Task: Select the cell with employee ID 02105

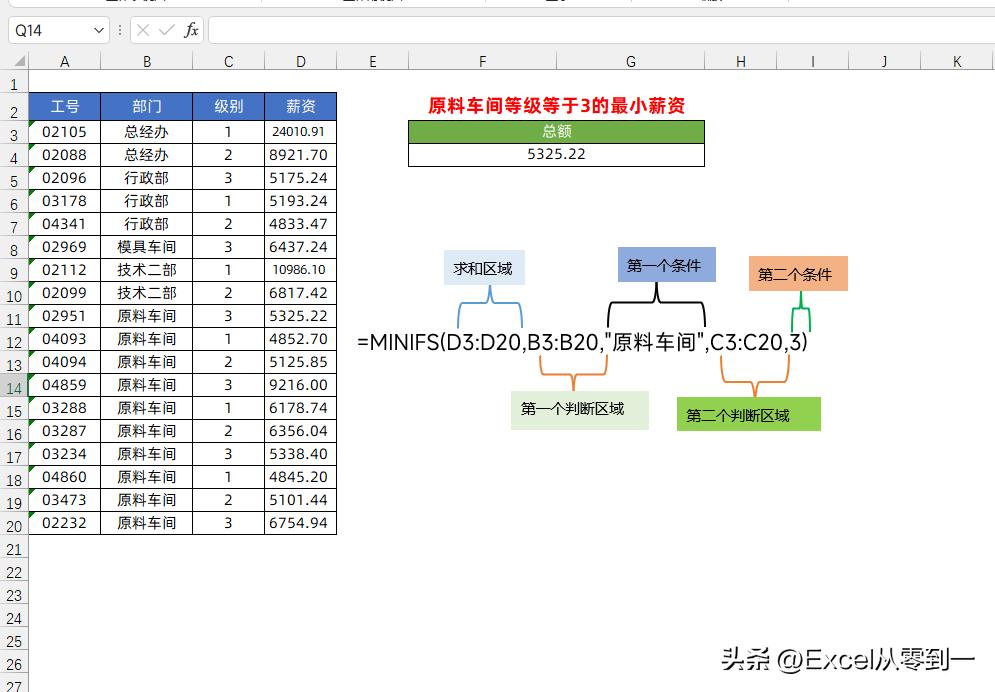Action: pyautogui.click(x=64, y=131)
